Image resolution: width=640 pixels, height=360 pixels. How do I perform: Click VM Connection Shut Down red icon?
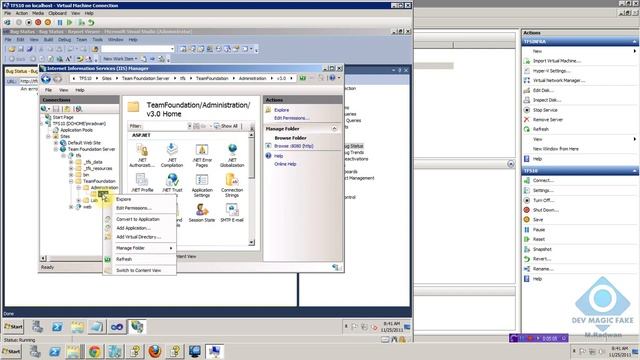coord(38,22)
